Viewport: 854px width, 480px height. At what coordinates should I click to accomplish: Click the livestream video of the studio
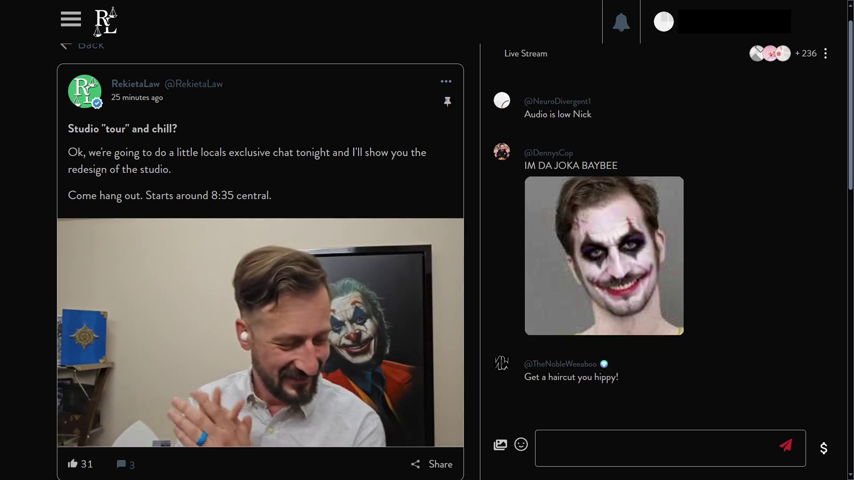(260, 332)
